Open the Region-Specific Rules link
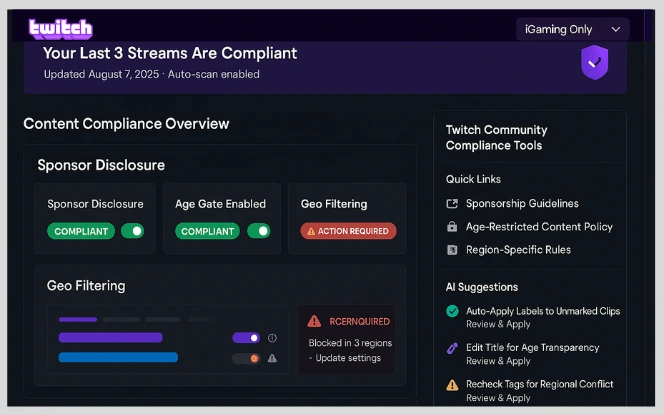This screenshot has height=415, width=664. (x=518, y=250)
